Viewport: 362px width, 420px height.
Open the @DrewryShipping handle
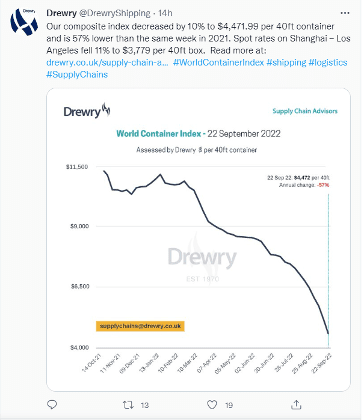[114, 13]
